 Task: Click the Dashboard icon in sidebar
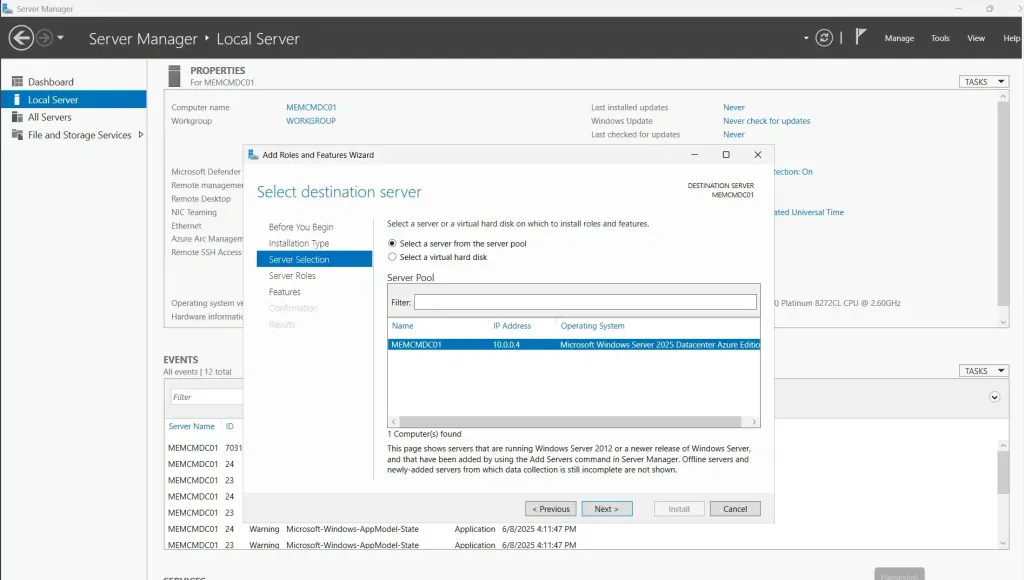point(17,82)
